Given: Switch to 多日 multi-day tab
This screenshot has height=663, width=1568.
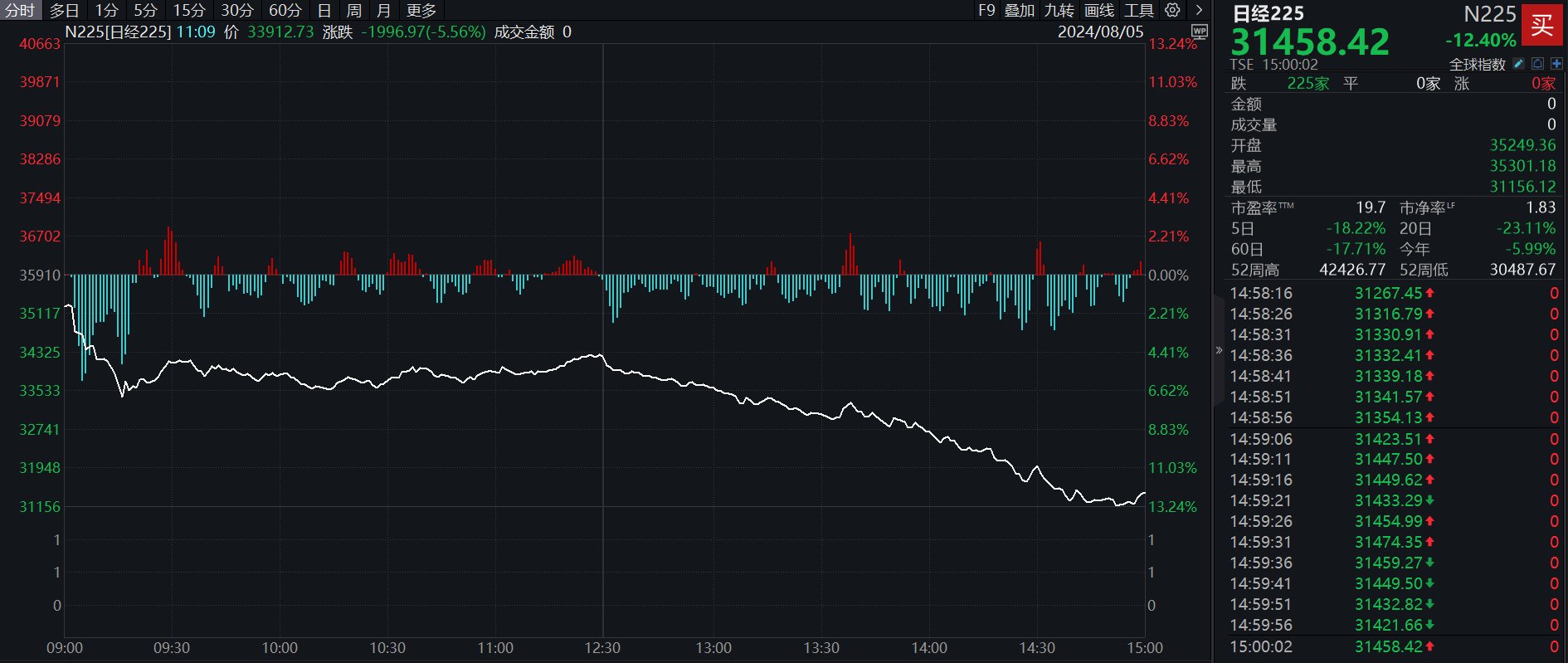Looking at the screenshot, I should point(65,10).
